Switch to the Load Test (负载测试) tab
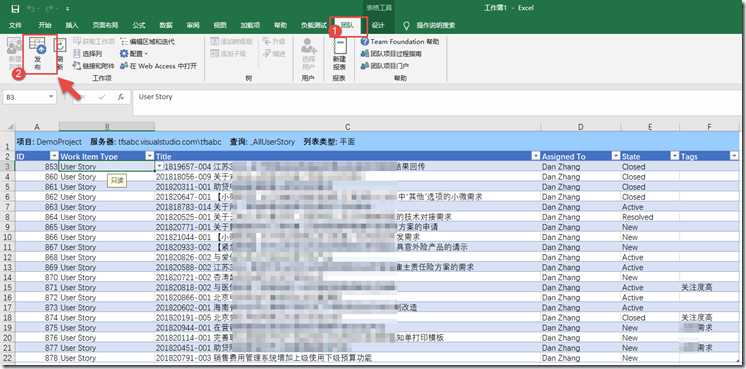This screenshot has width=746, height=369. 314,25
